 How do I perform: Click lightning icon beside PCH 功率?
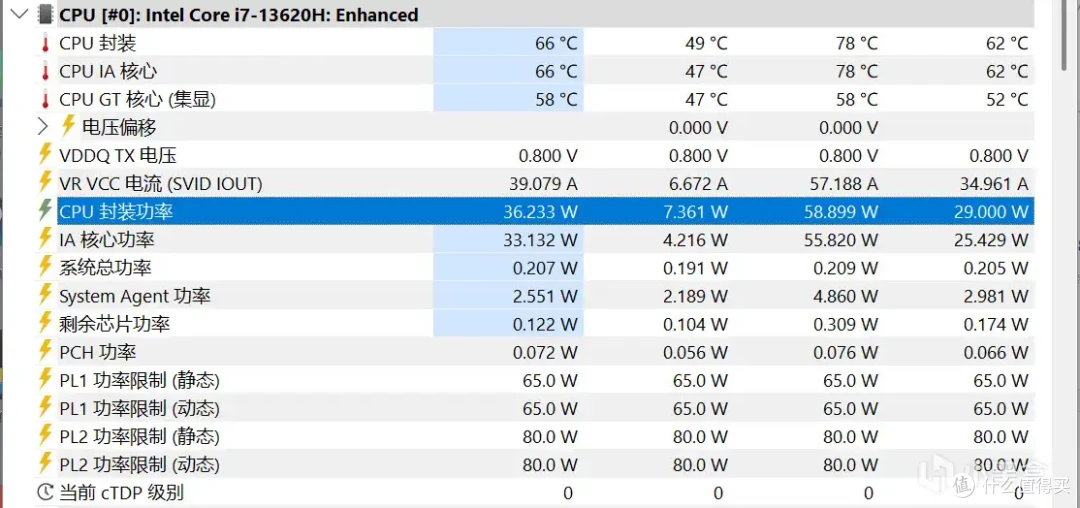click(x=45, y=351)
